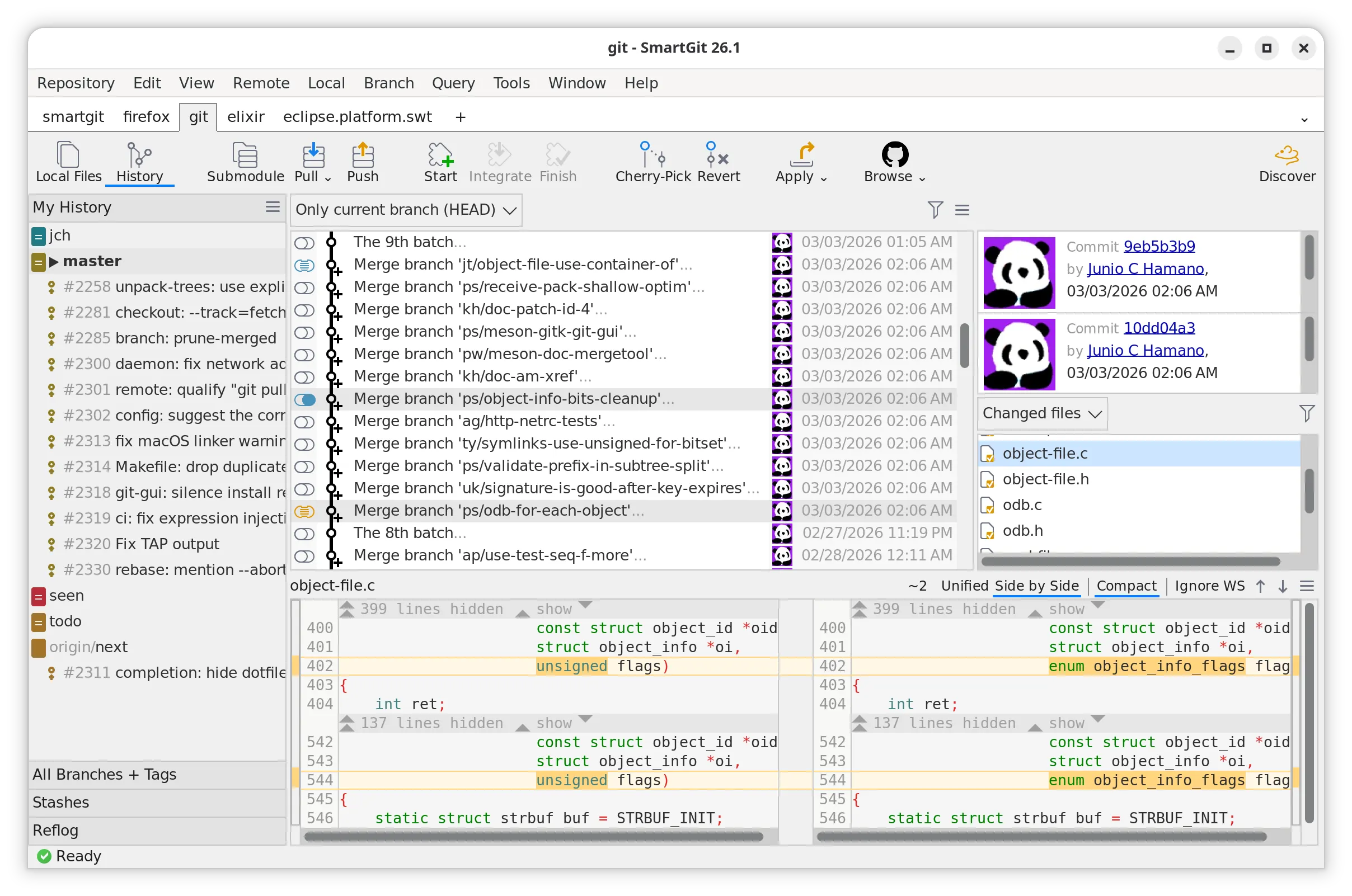Open the Stashes section
1352x896 pixels.
coord(157,803)
